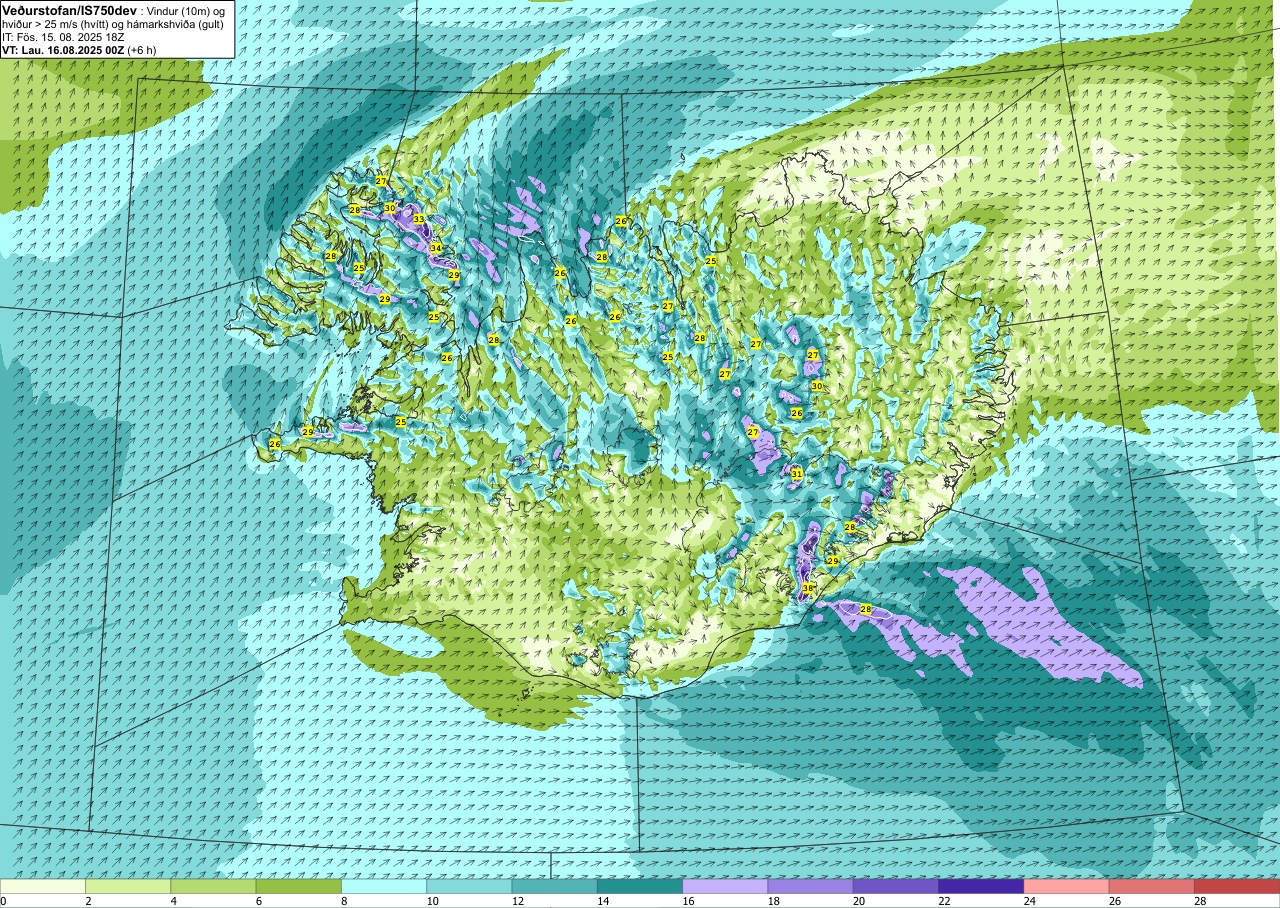Click the legend scale tick label '0'
The image size is (1280, 908).
(3, 901)
